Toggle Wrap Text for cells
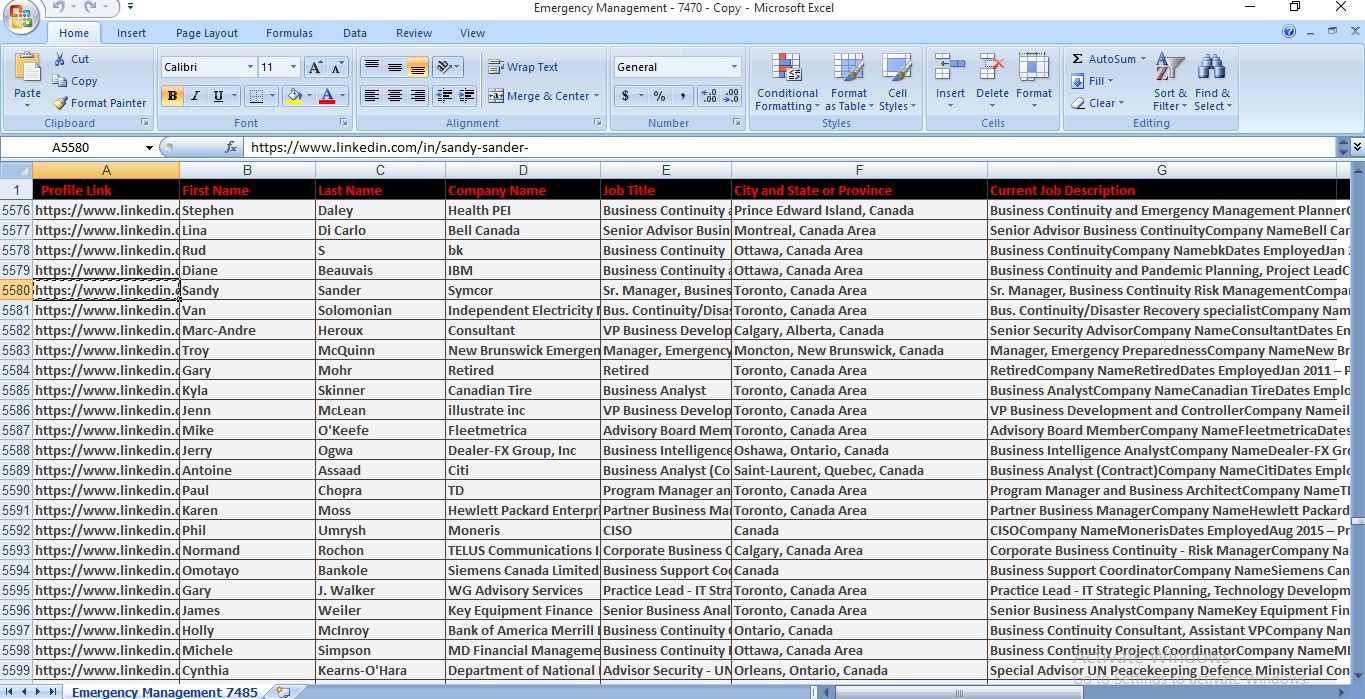 pos(523,67)
